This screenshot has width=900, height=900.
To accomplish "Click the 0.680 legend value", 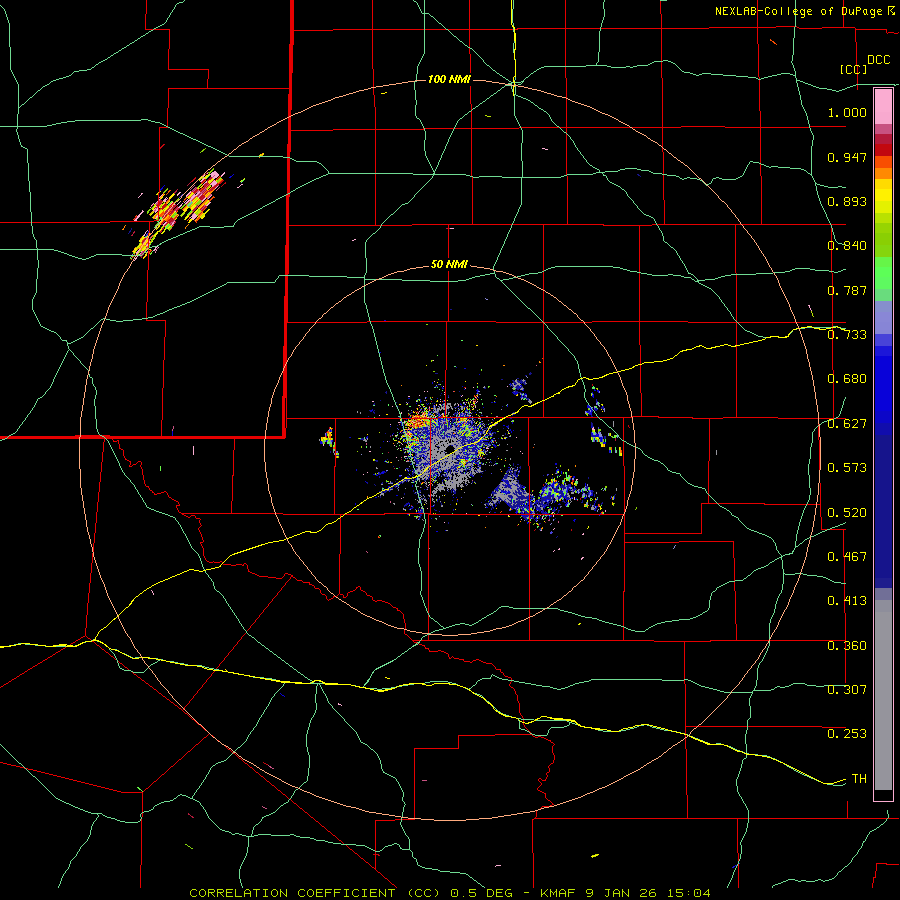I will coord(847,379).
